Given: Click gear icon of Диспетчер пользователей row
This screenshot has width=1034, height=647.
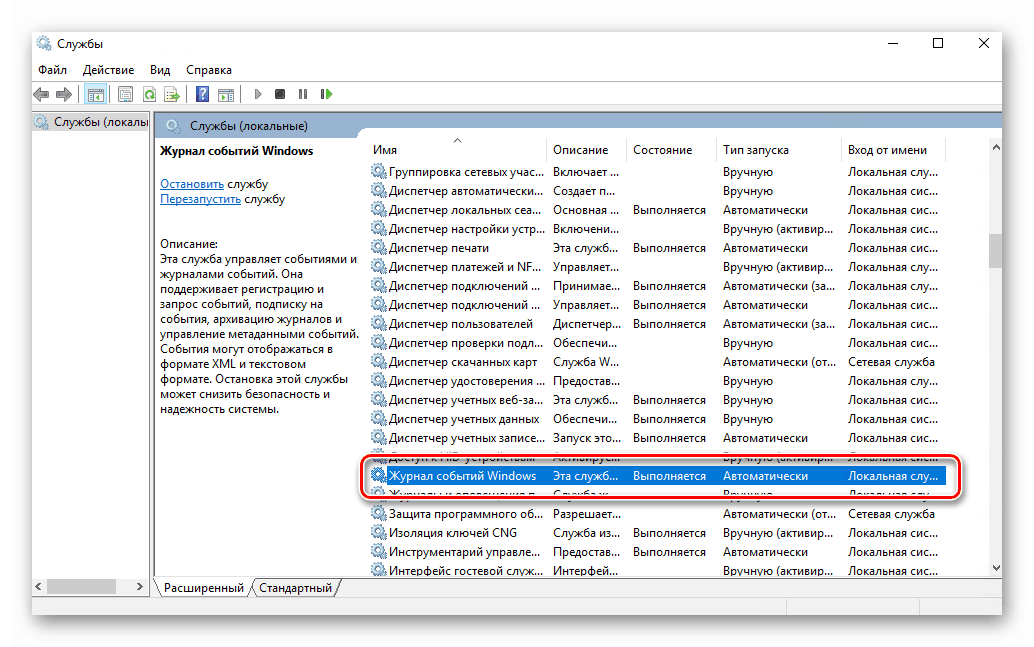Looking at the screenshot, I should click(x=379, y=324).
